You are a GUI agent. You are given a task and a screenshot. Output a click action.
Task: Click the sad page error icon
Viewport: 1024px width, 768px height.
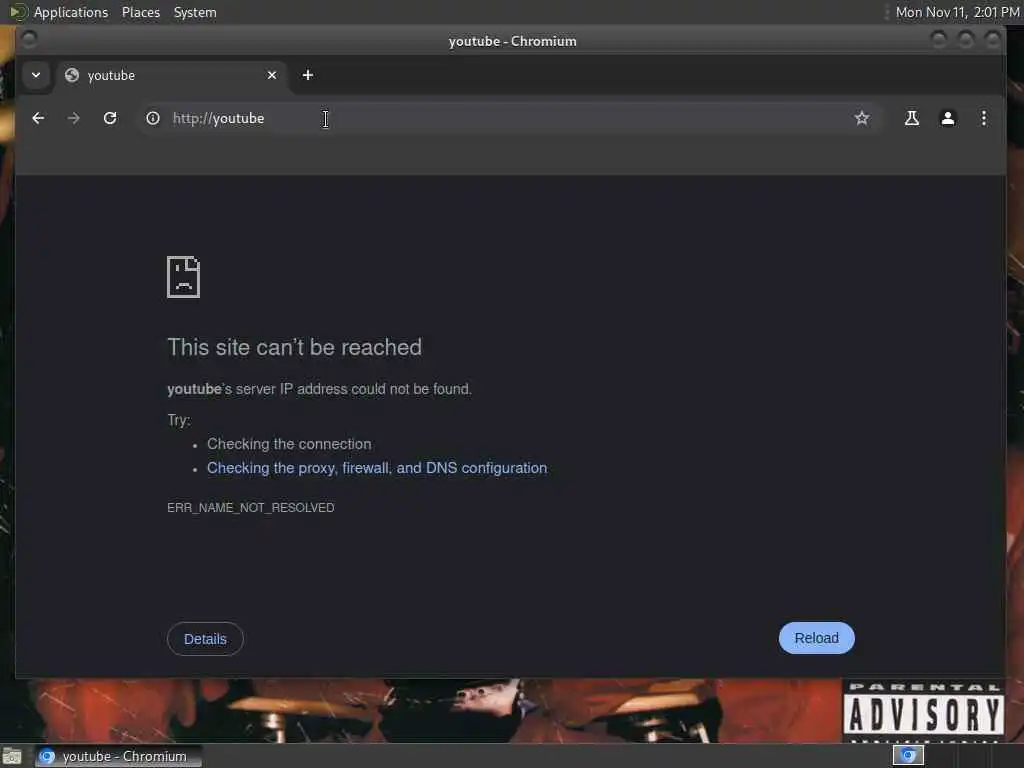click(184, 277)
